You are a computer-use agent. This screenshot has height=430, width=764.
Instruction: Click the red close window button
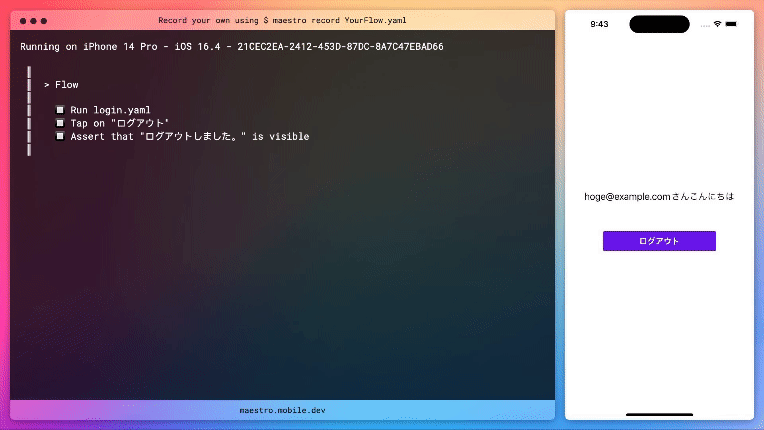point(23,20)
